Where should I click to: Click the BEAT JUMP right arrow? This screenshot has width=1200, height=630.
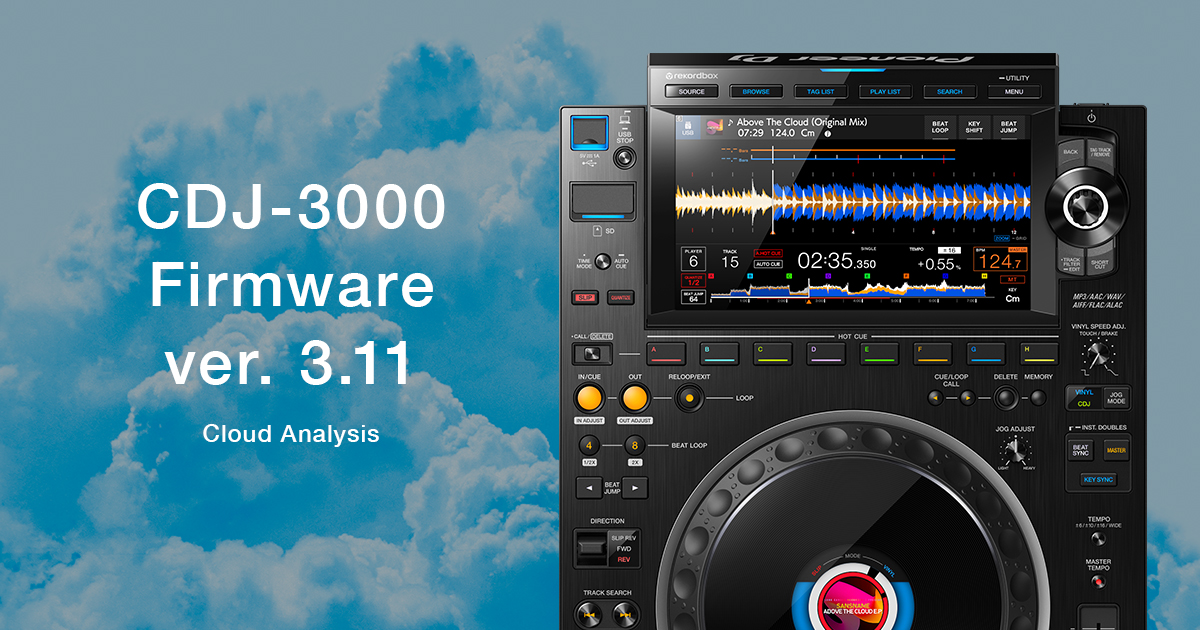tap(635, 488)
